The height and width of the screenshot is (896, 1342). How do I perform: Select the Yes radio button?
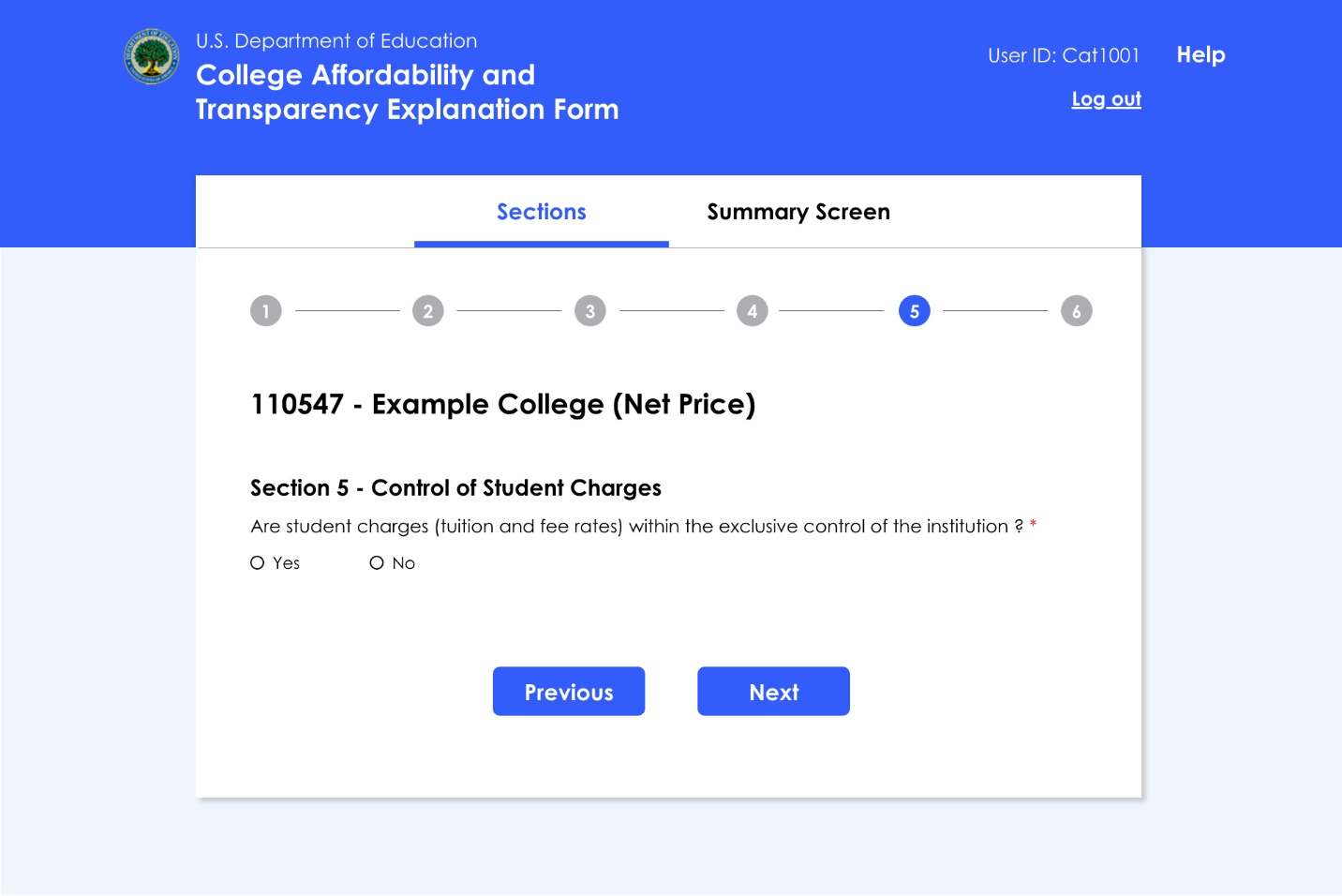click(x=258, y=563)
